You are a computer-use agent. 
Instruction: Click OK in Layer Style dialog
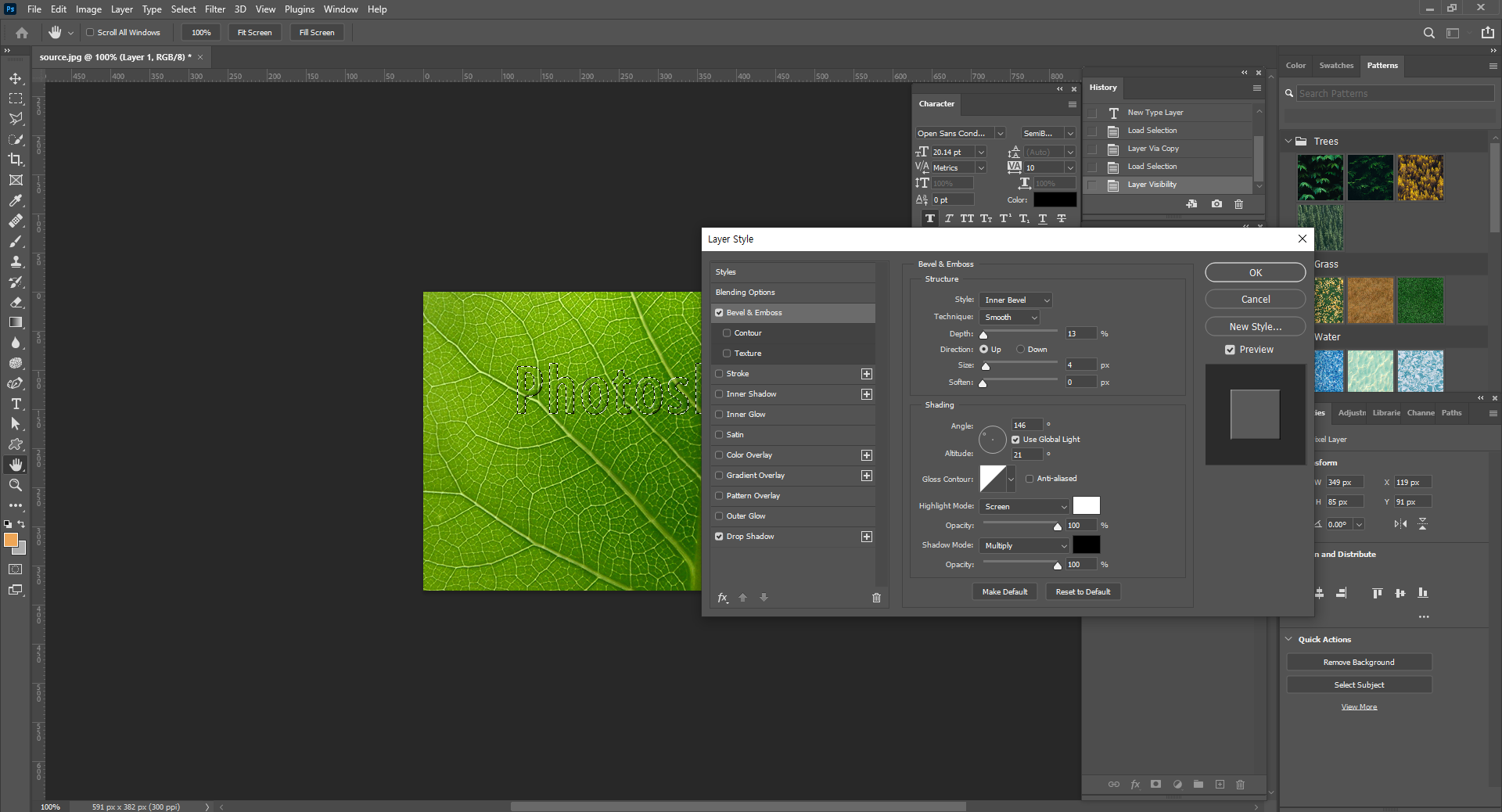point(1256,273)
